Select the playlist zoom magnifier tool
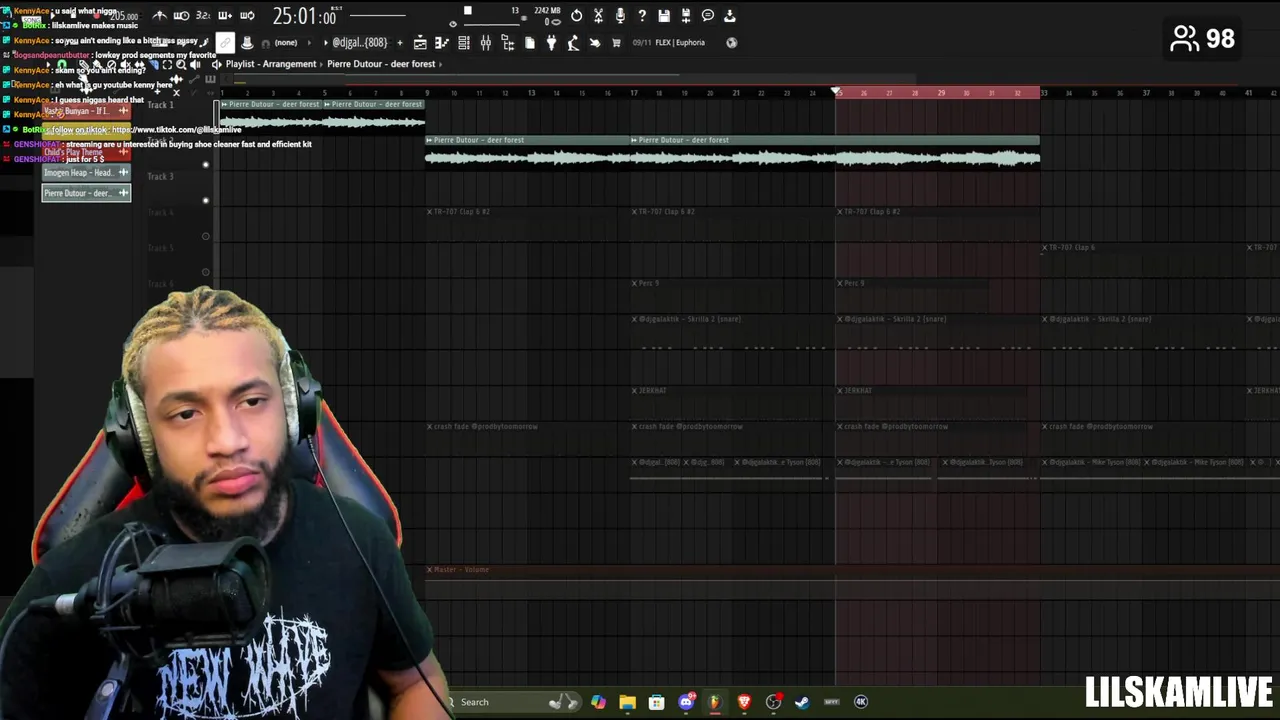The height and width of the screenshot is (720, 1280). click(181, 64)
